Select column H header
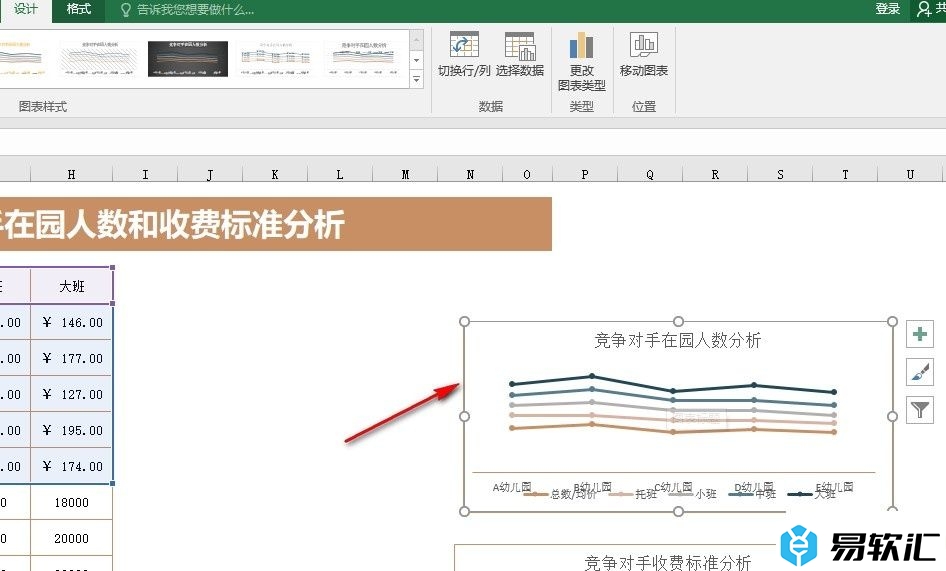The image size is (946, 571). pyautogui.click(x=71, y=174)
